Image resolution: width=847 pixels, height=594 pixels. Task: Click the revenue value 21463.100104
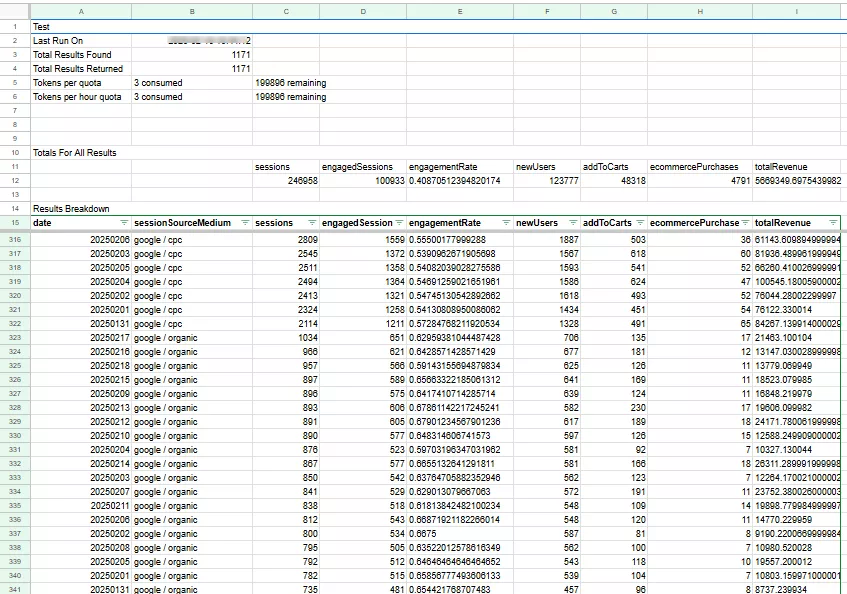point(797,338)
